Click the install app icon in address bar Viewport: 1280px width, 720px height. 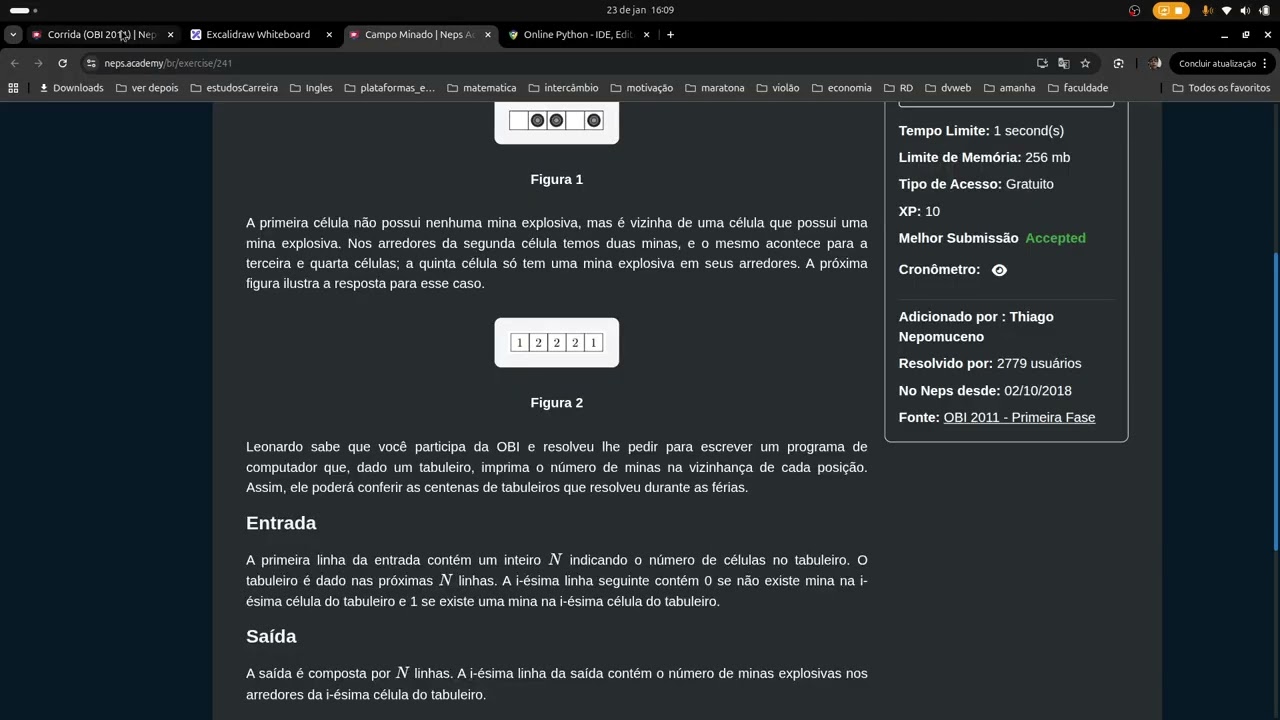coord(1042,63)
